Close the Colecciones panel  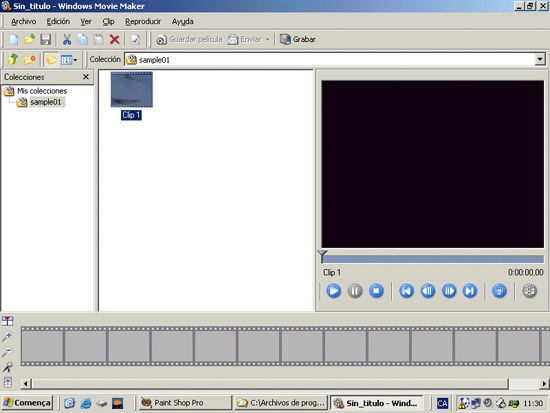click(x=86, y=76)
